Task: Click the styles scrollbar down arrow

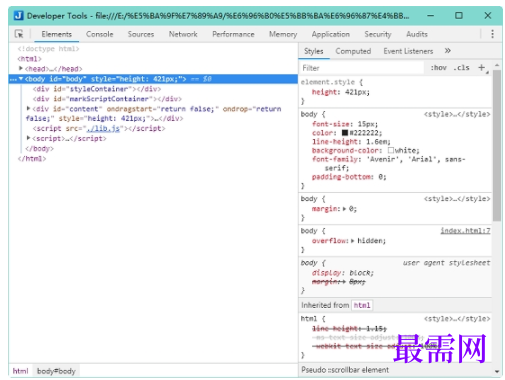Action: click(x=497, y=371)
